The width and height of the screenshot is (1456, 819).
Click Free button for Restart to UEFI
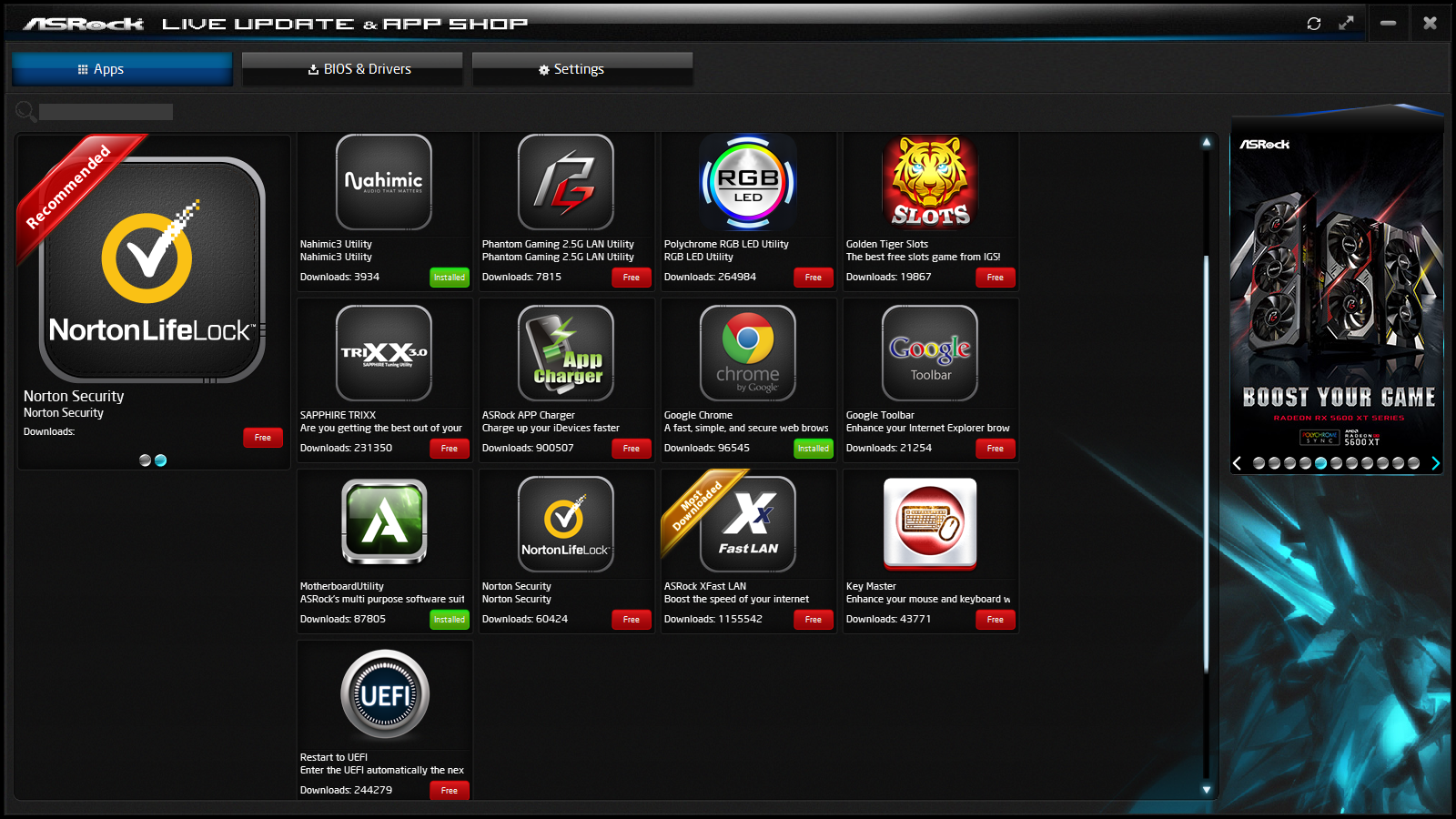click(450, 791)
